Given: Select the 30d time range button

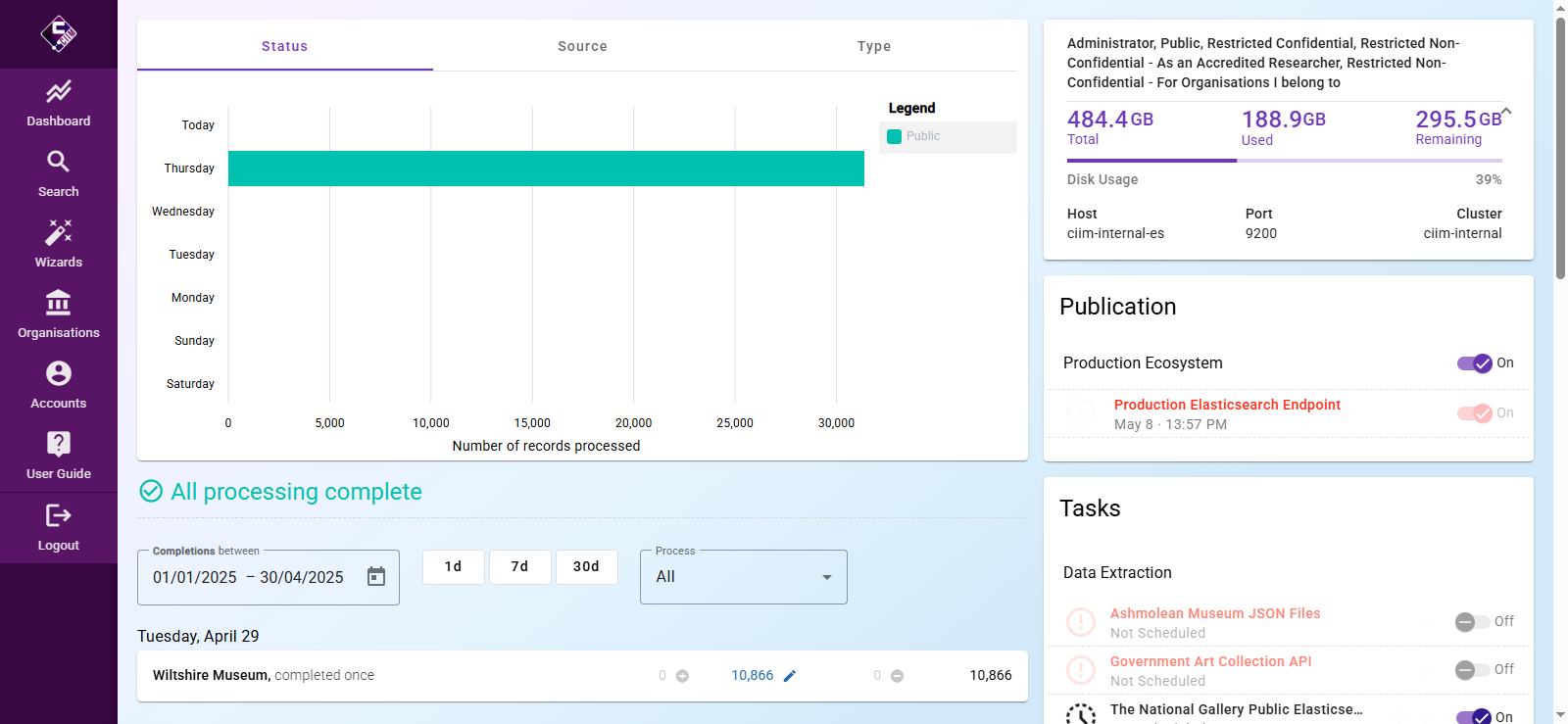Looking at the screenshot, I should tap(586, 567).
